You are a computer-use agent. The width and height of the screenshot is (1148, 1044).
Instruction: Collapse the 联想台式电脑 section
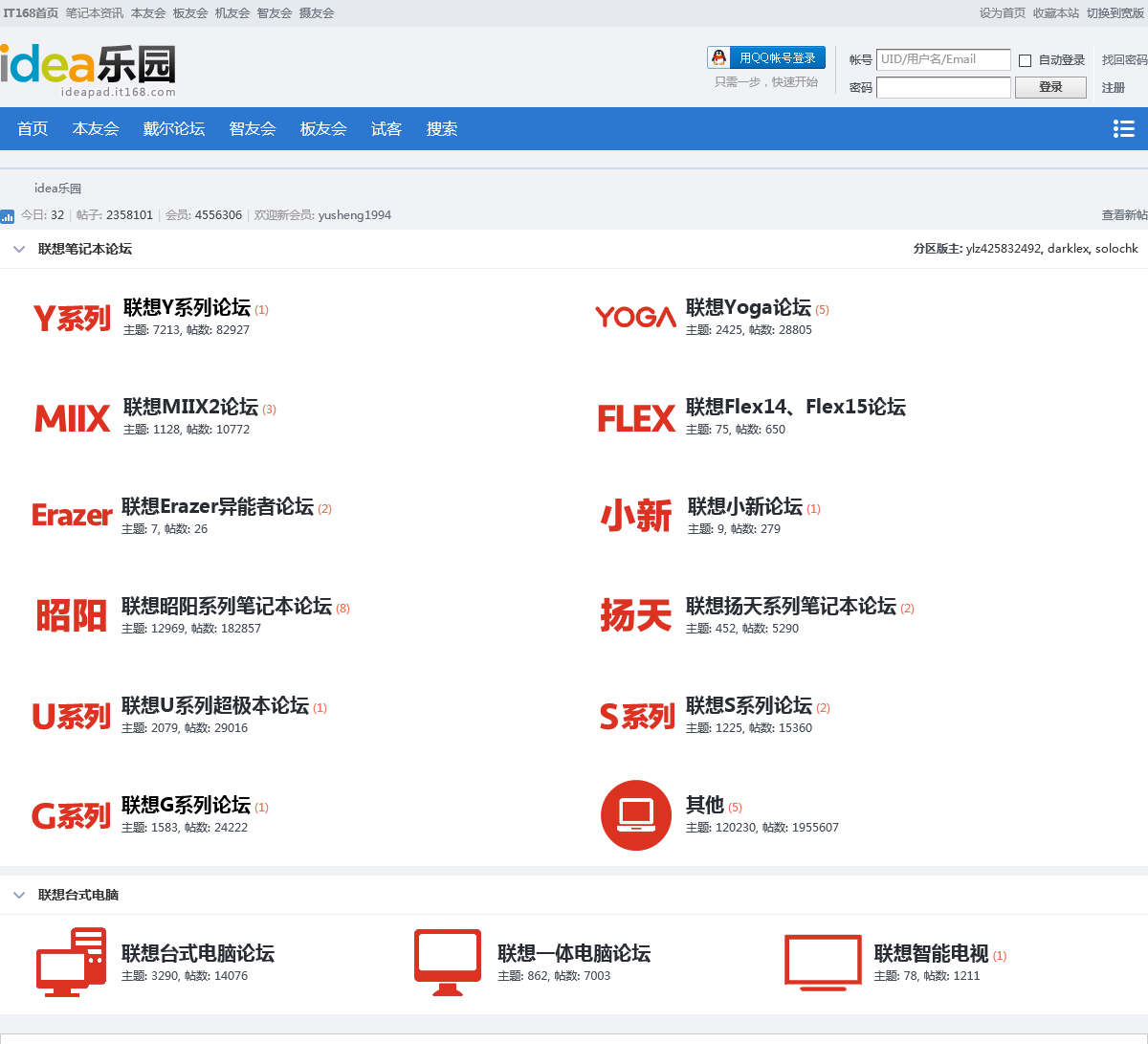coord(19,895)
